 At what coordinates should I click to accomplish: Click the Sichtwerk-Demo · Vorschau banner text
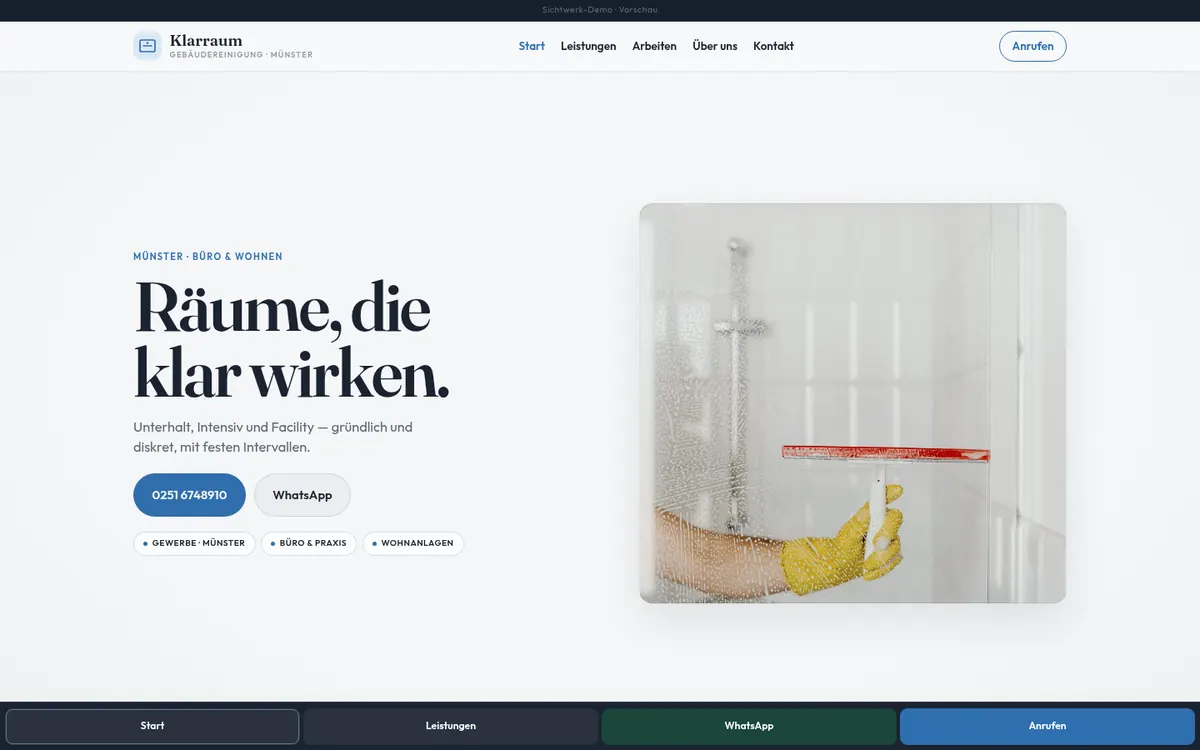coord(600,10)
